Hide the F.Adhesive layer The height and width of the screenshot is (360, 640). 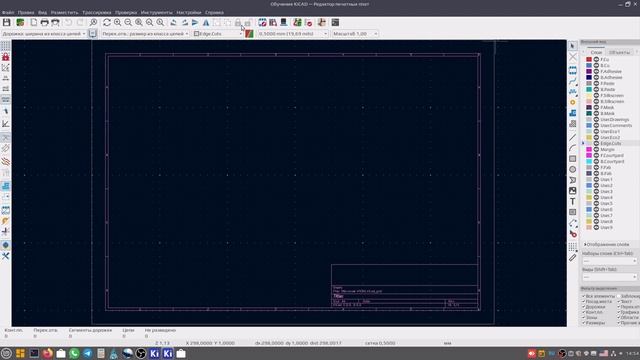tap(596, 71)
